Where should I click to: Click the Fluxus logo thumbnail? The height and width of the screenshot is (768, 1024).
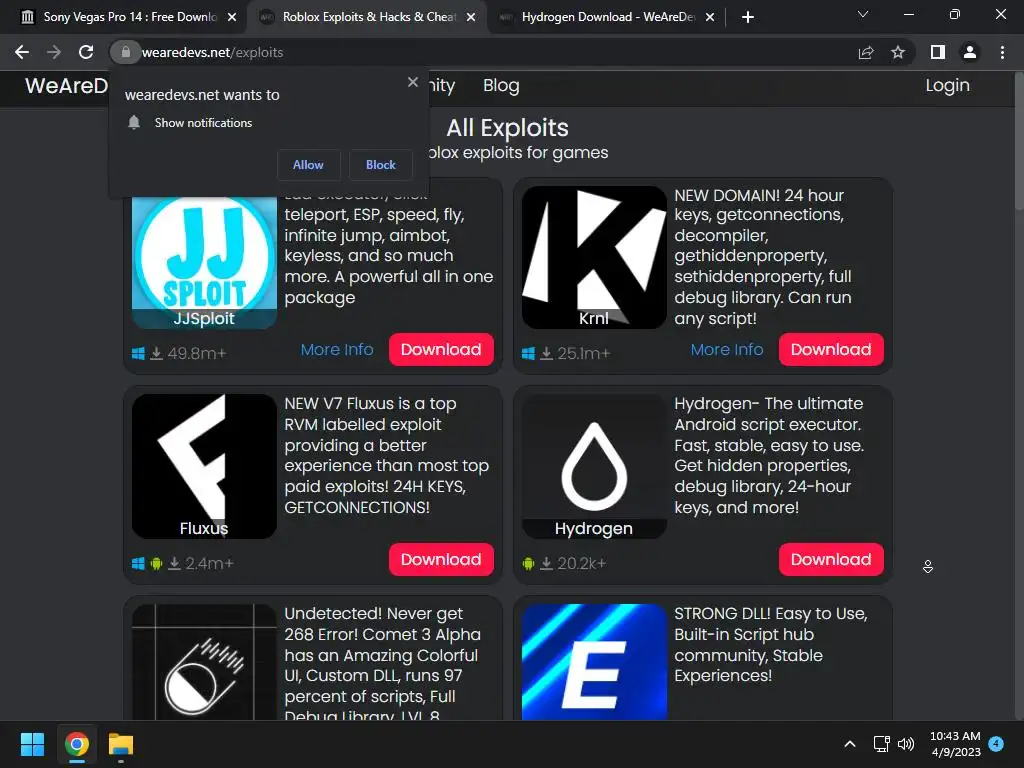click(204, 466)
